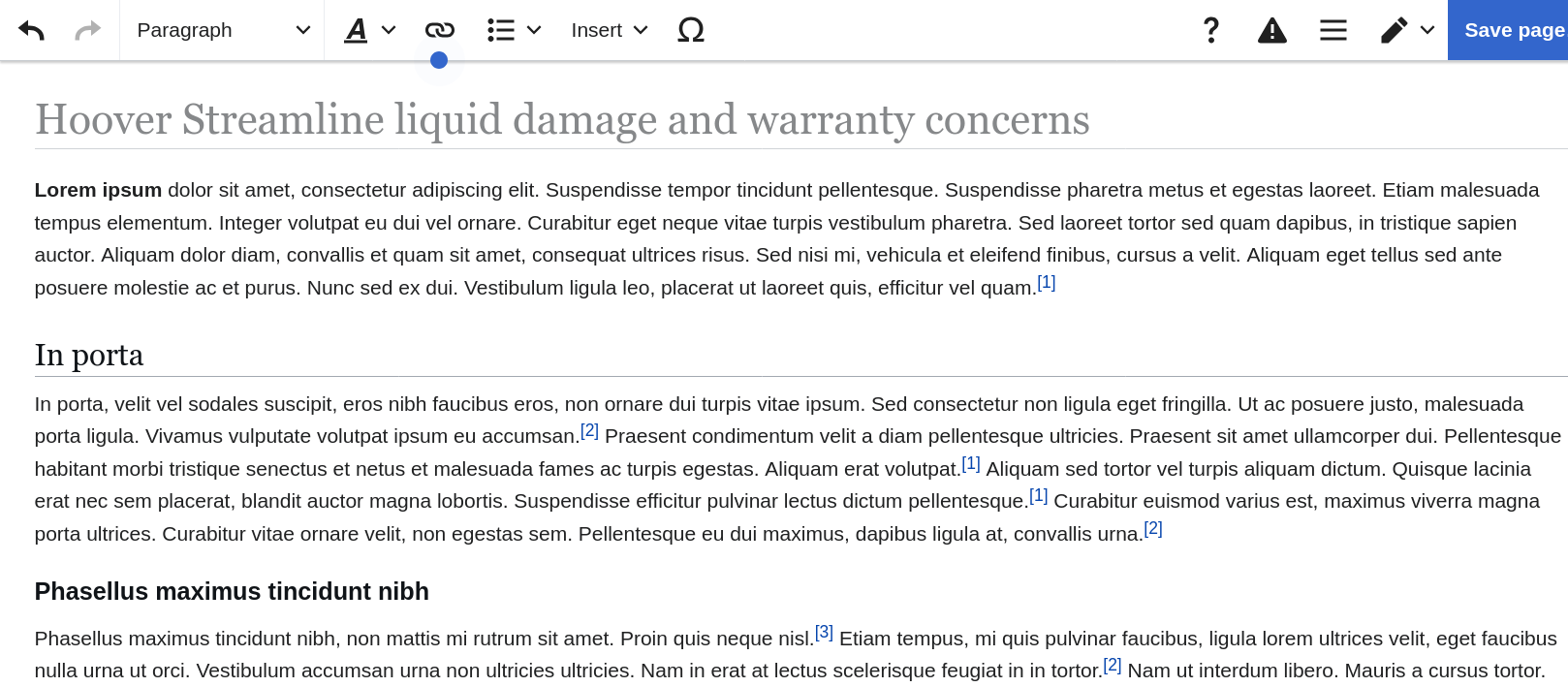The width and height of the screenshot is (1568, 687).
Task: Select the 'In porta' section heading
Action: coord(89,356)
